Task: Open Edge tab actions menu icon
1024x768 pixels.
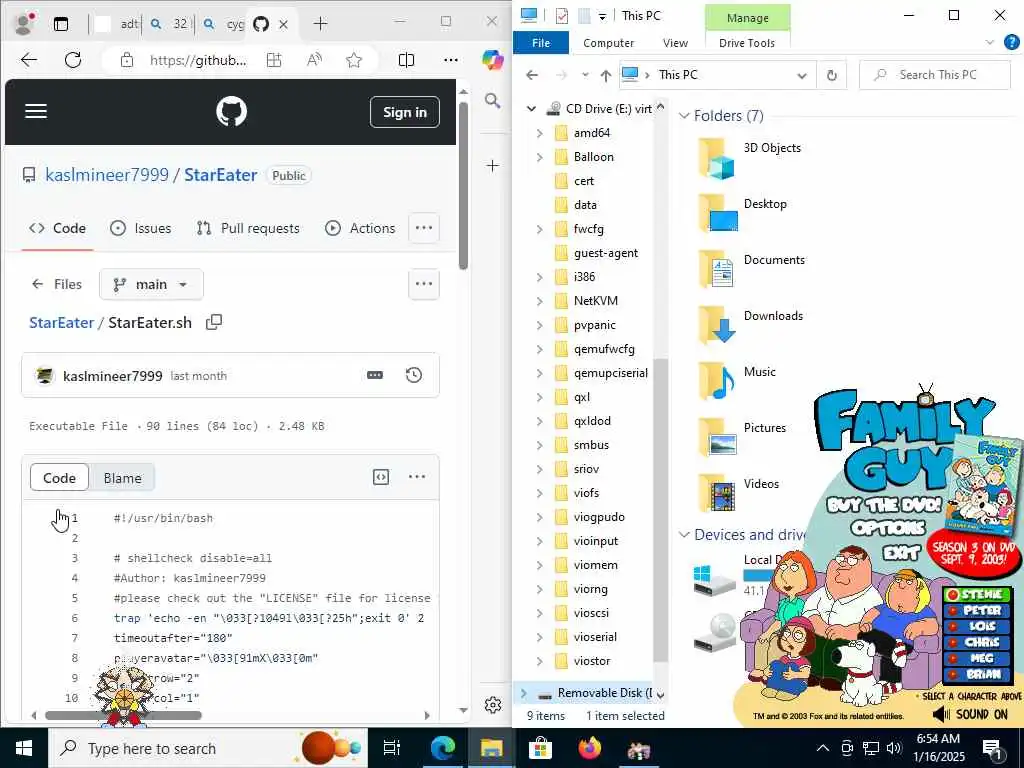Action: pyautogui.click(x=61, y=24)
